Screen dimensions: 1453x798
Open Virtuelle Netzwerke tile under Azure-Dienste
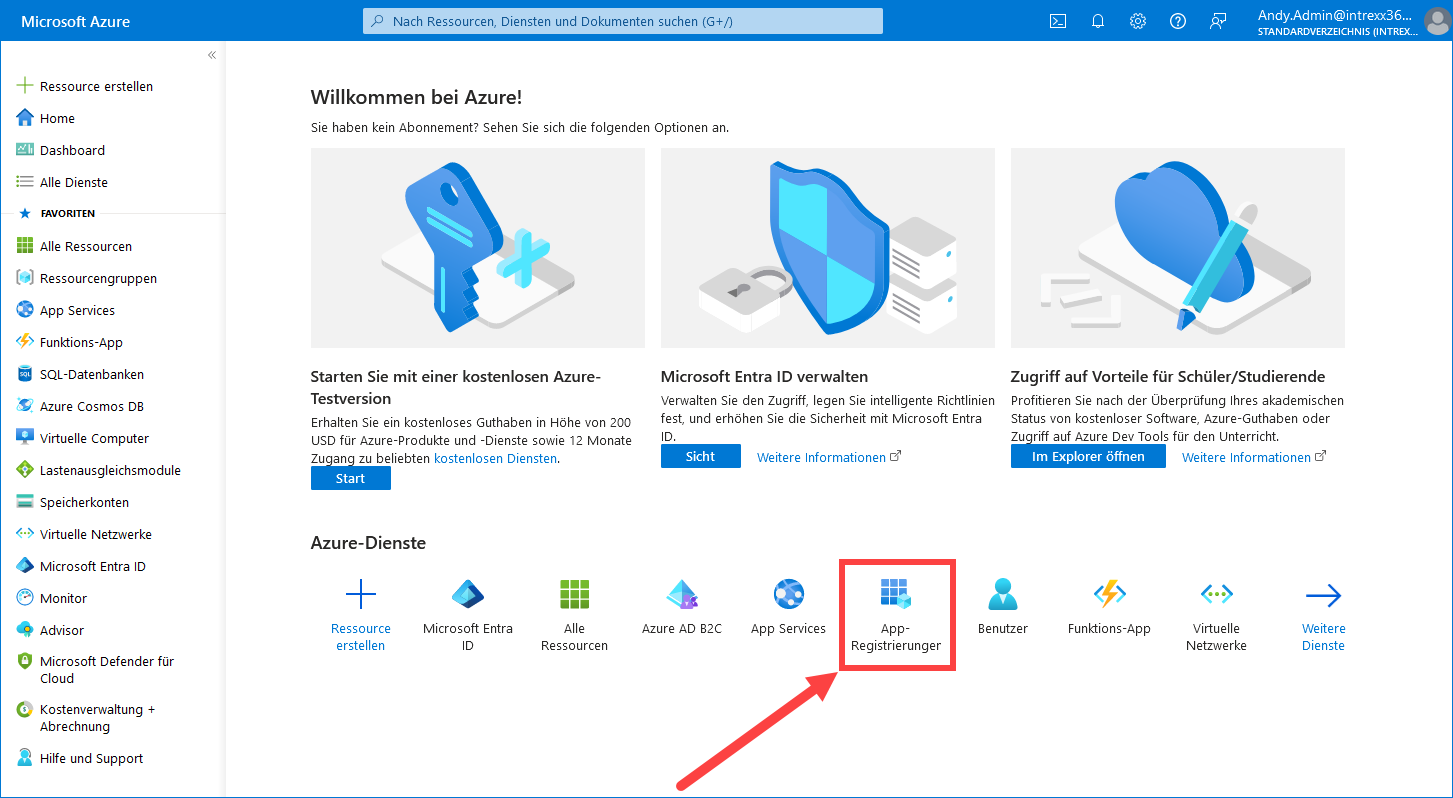click(1217, 615)
